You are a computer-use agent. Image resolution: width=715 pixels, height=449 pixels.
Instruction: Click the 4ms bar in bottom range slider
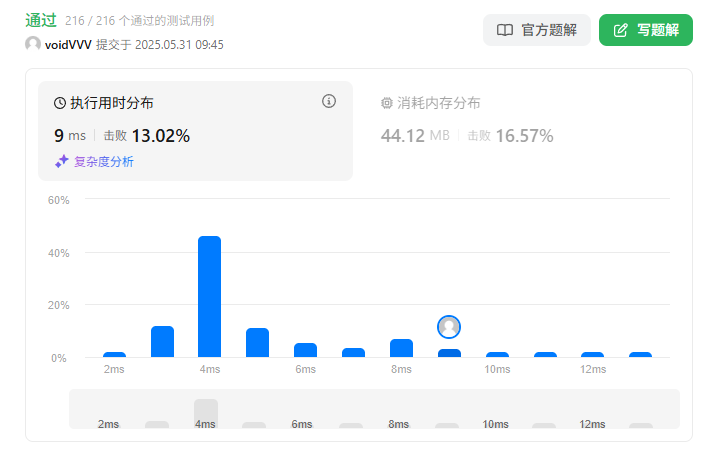(x=205, y=413)
